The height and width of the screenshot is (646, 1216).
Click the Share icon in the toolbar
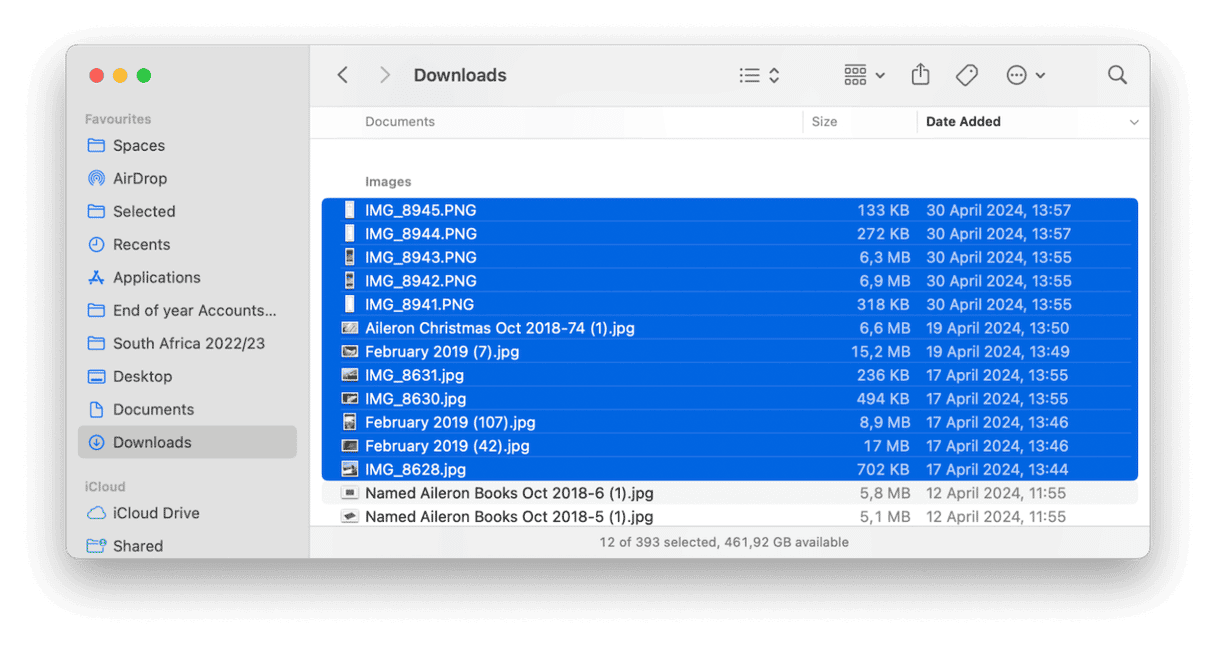920,74
